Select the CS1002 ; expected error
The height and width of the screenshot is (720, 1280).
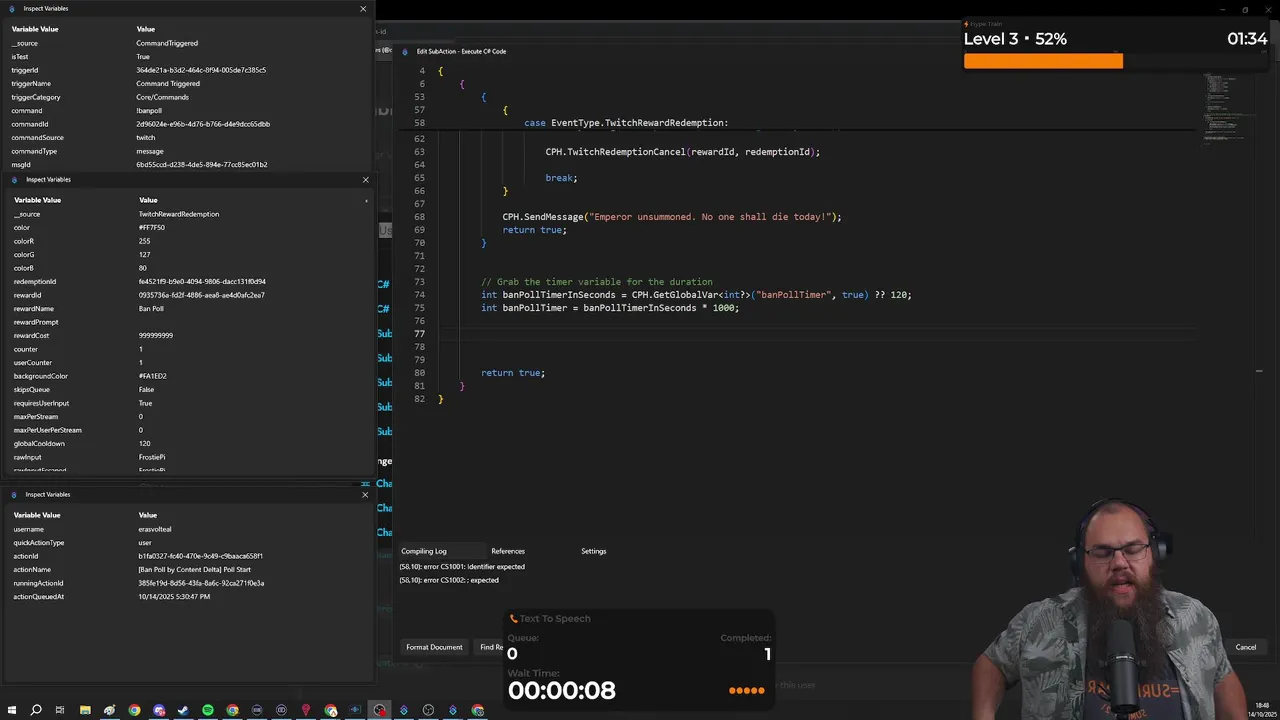tap(449, 580)
